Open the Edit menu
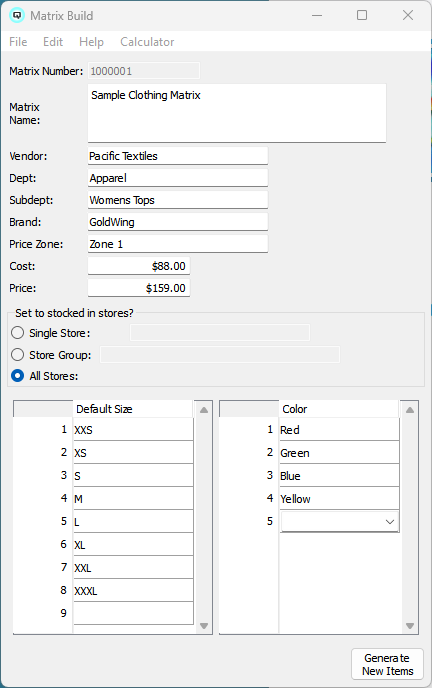Viewport: 432px width, 688px height. click(53, 42)
